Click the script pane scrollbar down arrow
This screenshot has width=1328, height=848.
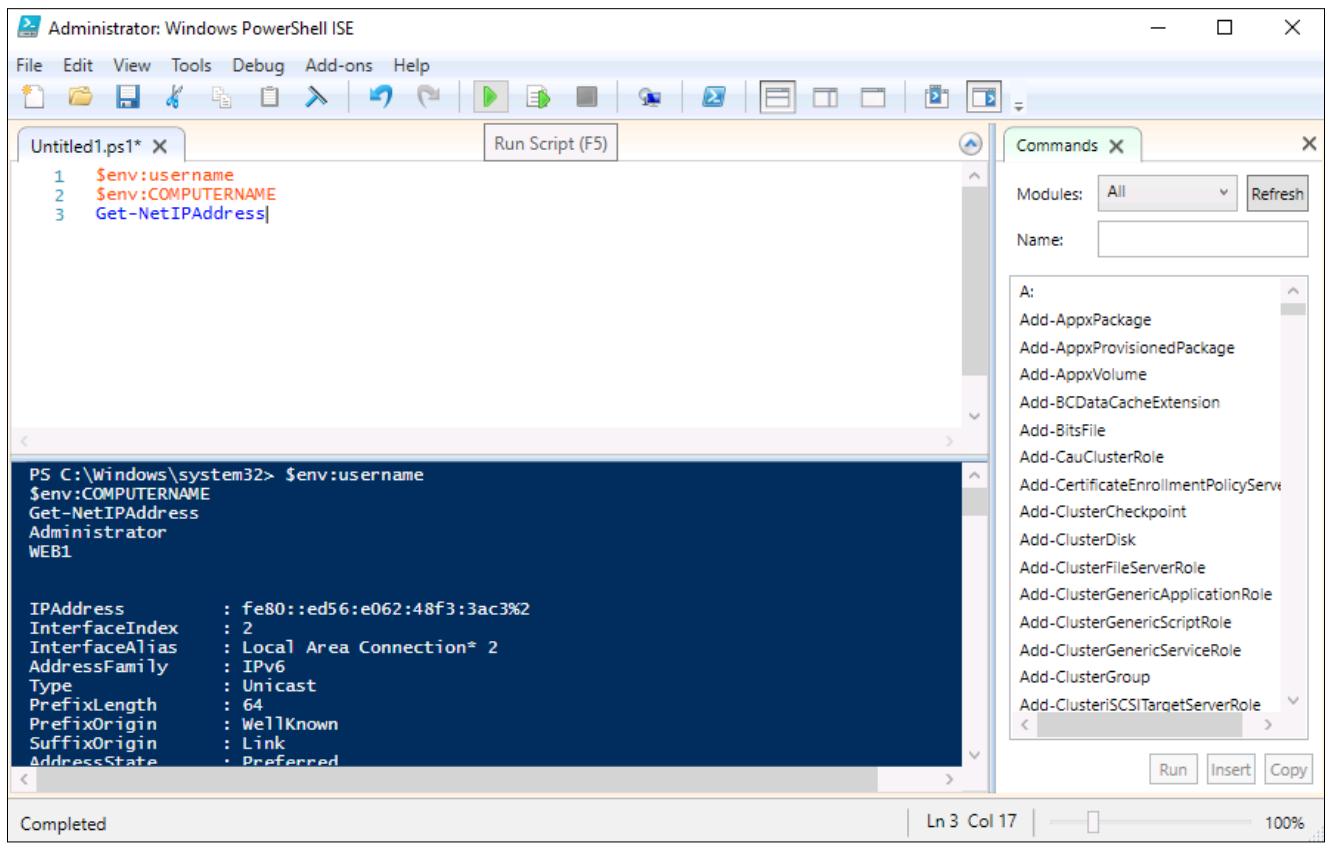976,415
